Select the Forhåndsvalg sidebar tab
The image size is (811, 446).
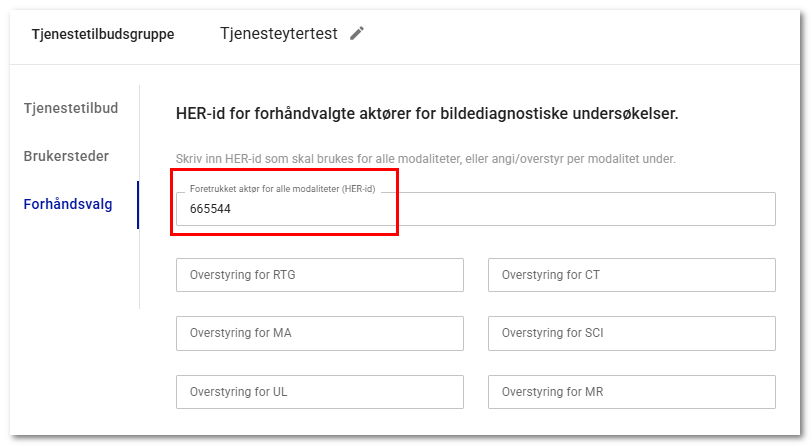point(68,205)
